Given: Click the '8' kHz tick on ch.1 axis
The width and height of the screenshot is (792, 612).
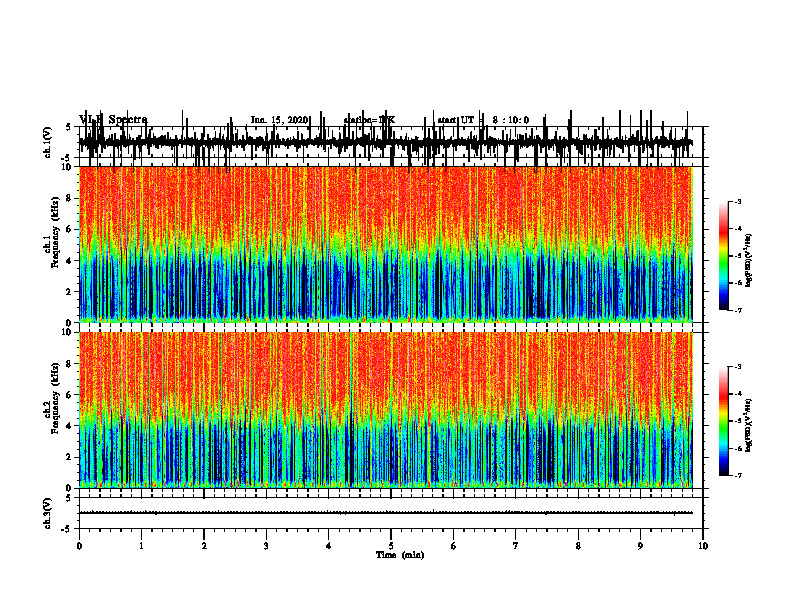Looking at the screenshot, I should tap(70, 198).
